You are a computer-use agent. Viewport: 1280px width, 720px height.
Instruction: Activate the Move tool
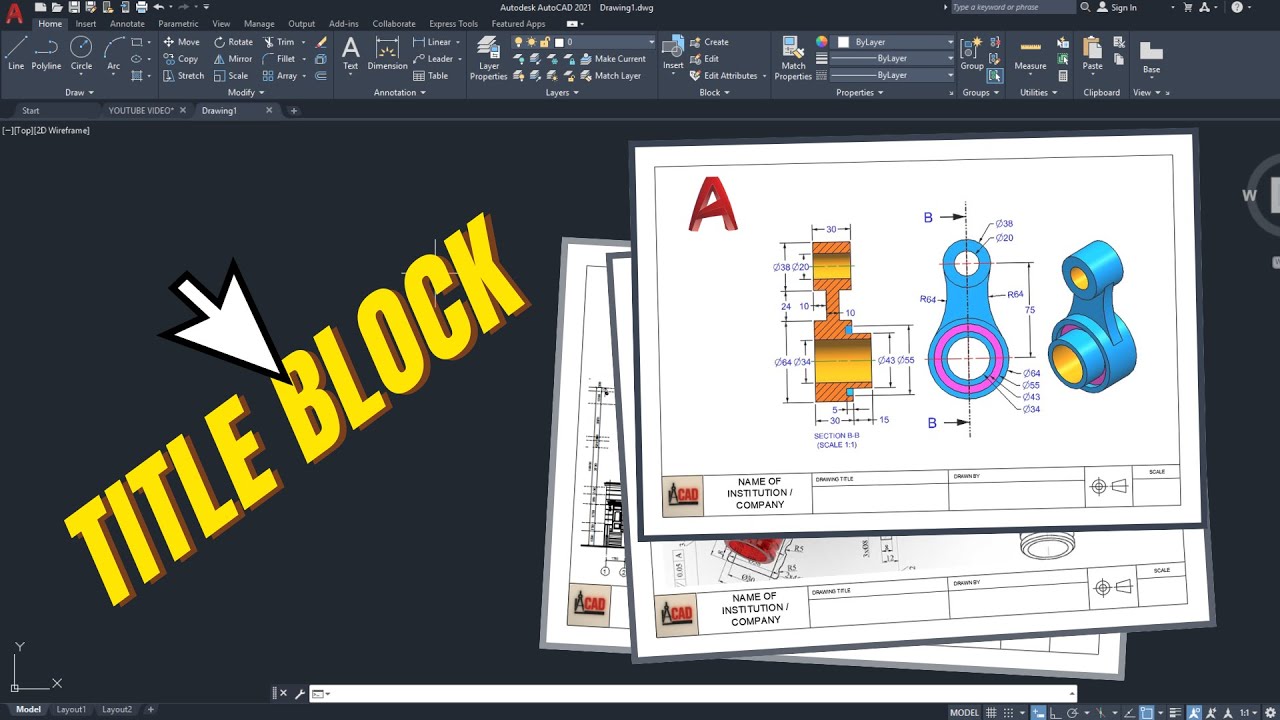coord(181,42)
